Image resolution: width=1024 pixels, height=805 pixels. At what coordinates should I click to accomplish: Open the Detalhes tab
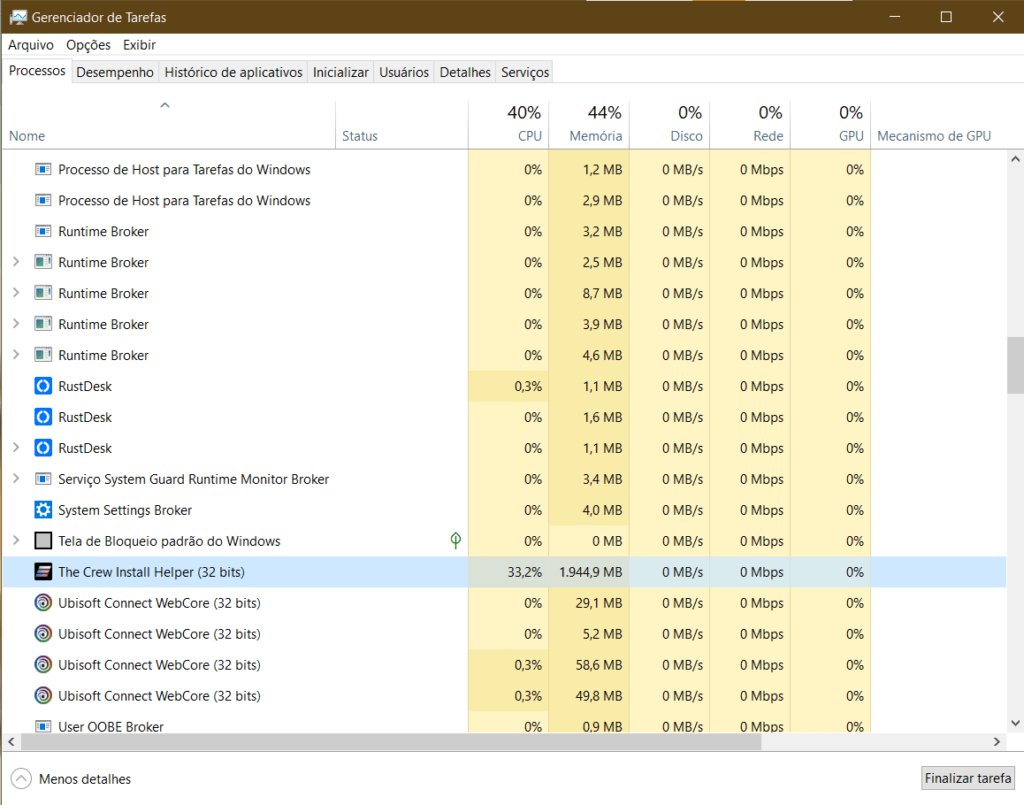pos(465,72)
